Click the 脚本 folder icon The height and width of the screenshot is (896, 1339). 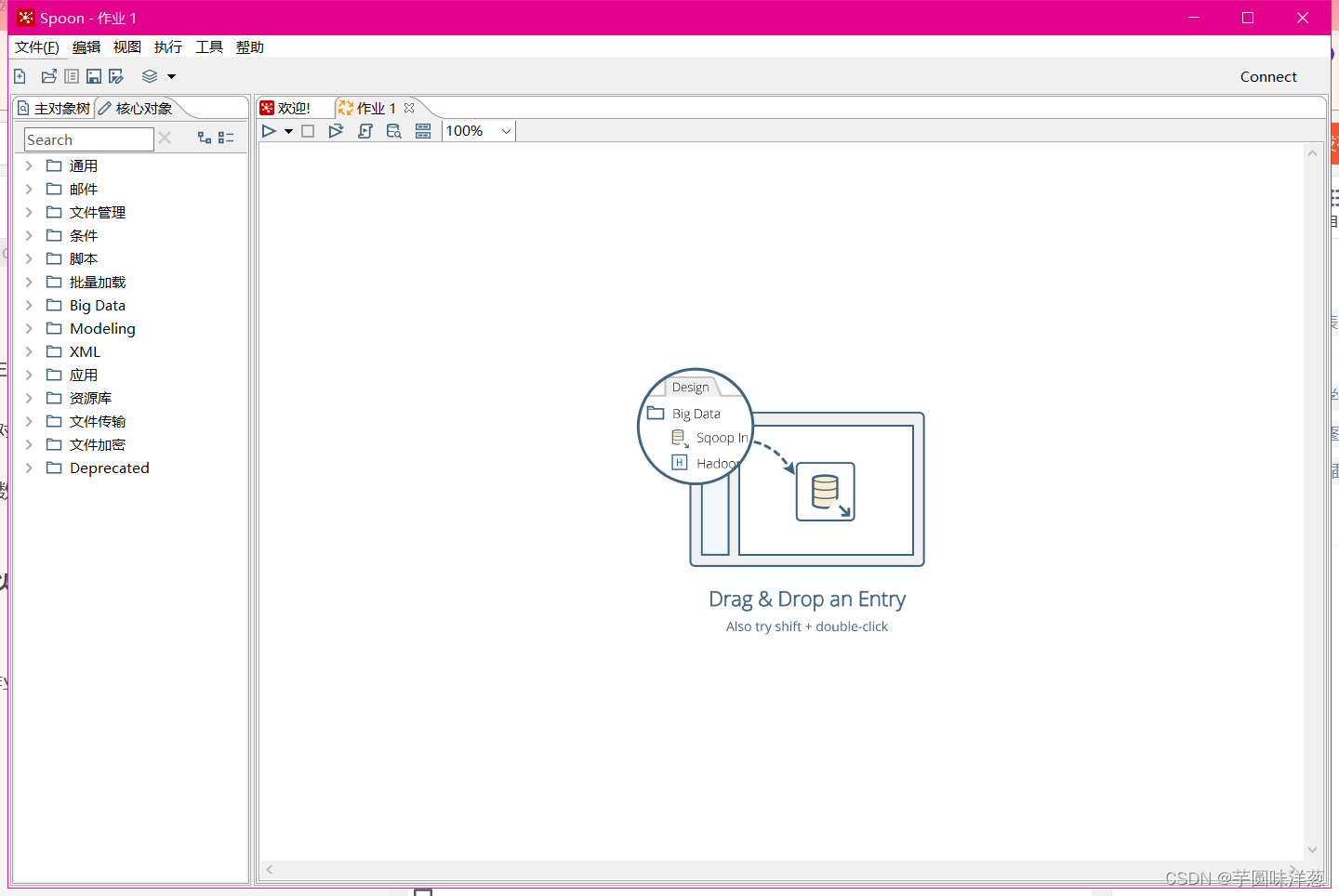(x=54, y=258)
